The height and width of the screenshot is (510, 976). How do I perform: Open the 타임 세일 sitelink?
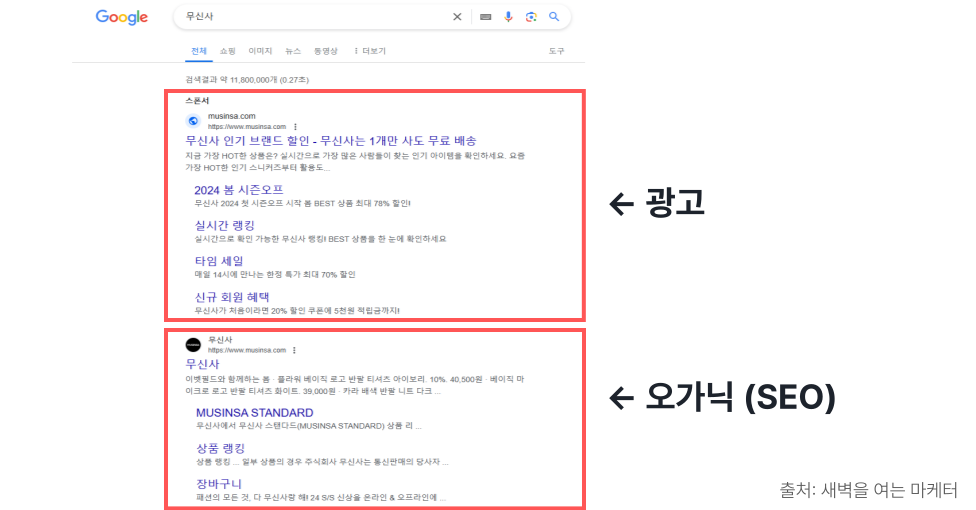(219, 261)
